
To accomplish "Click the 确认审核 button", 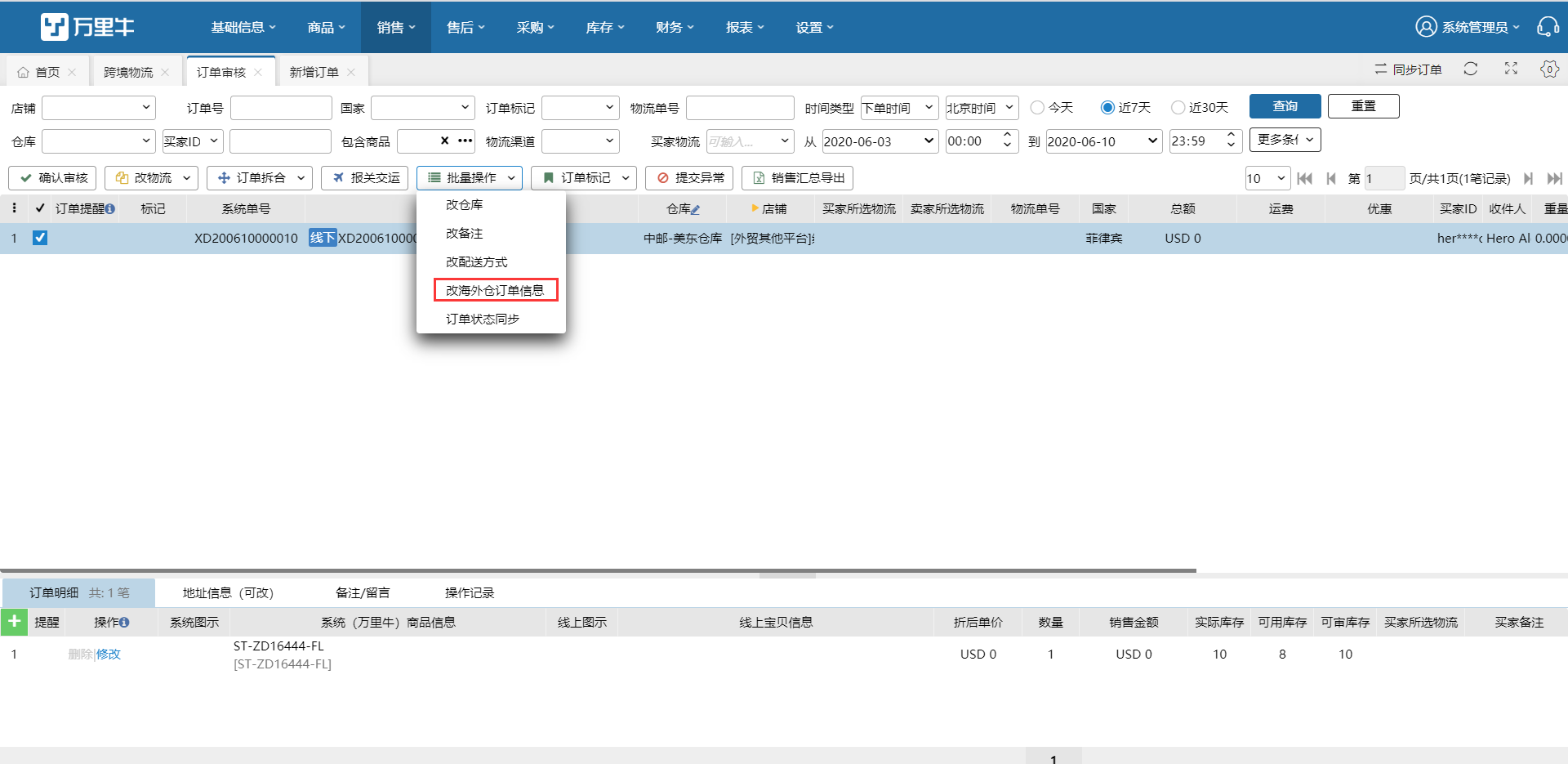I will [52, 177].
